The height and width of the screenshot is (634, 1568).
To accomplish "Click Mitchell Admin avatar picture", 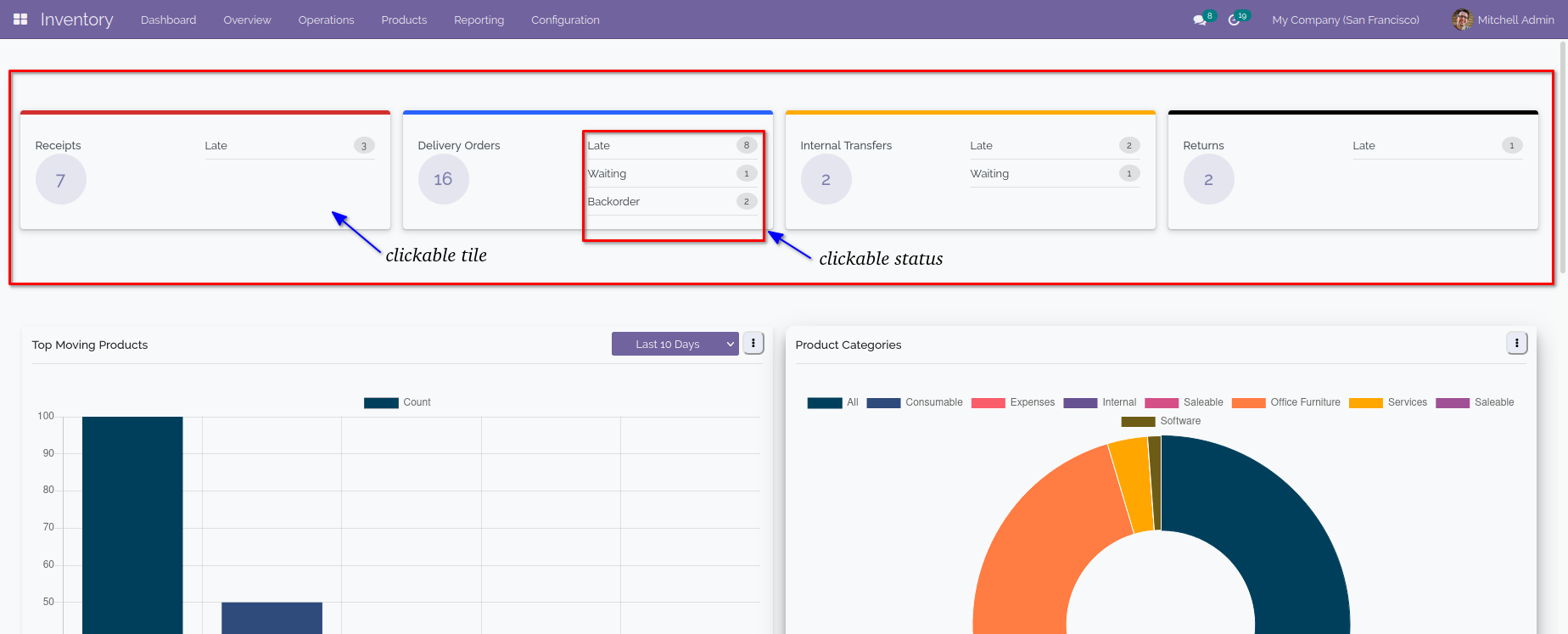I will pyautogui.click(x=1462, y=20).
